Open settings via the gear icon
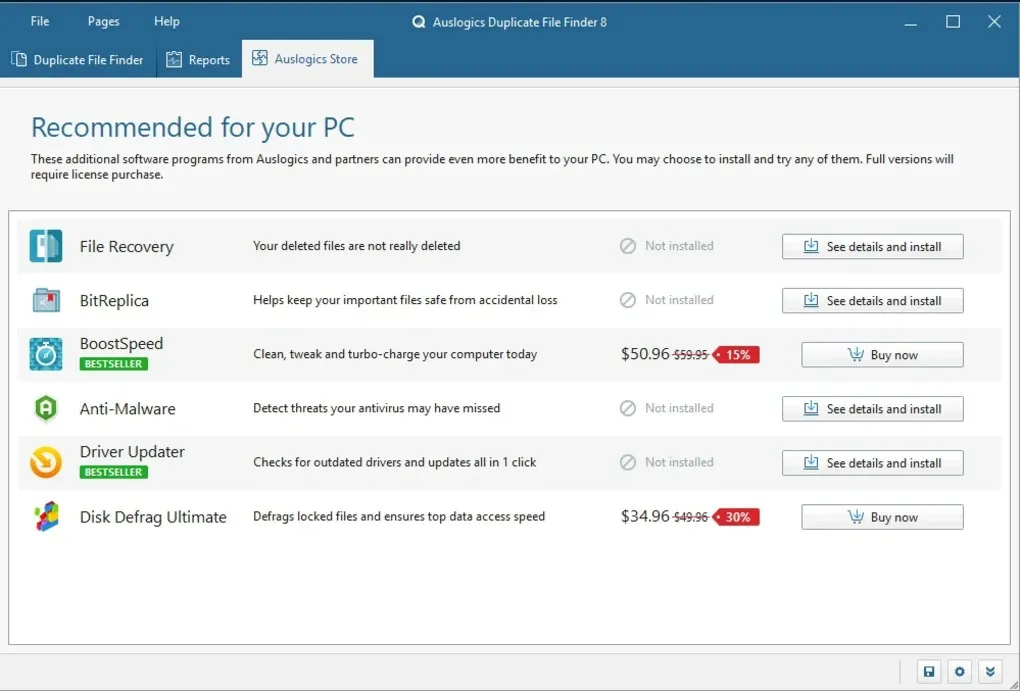1020x691 pixels. coord(960,672)
